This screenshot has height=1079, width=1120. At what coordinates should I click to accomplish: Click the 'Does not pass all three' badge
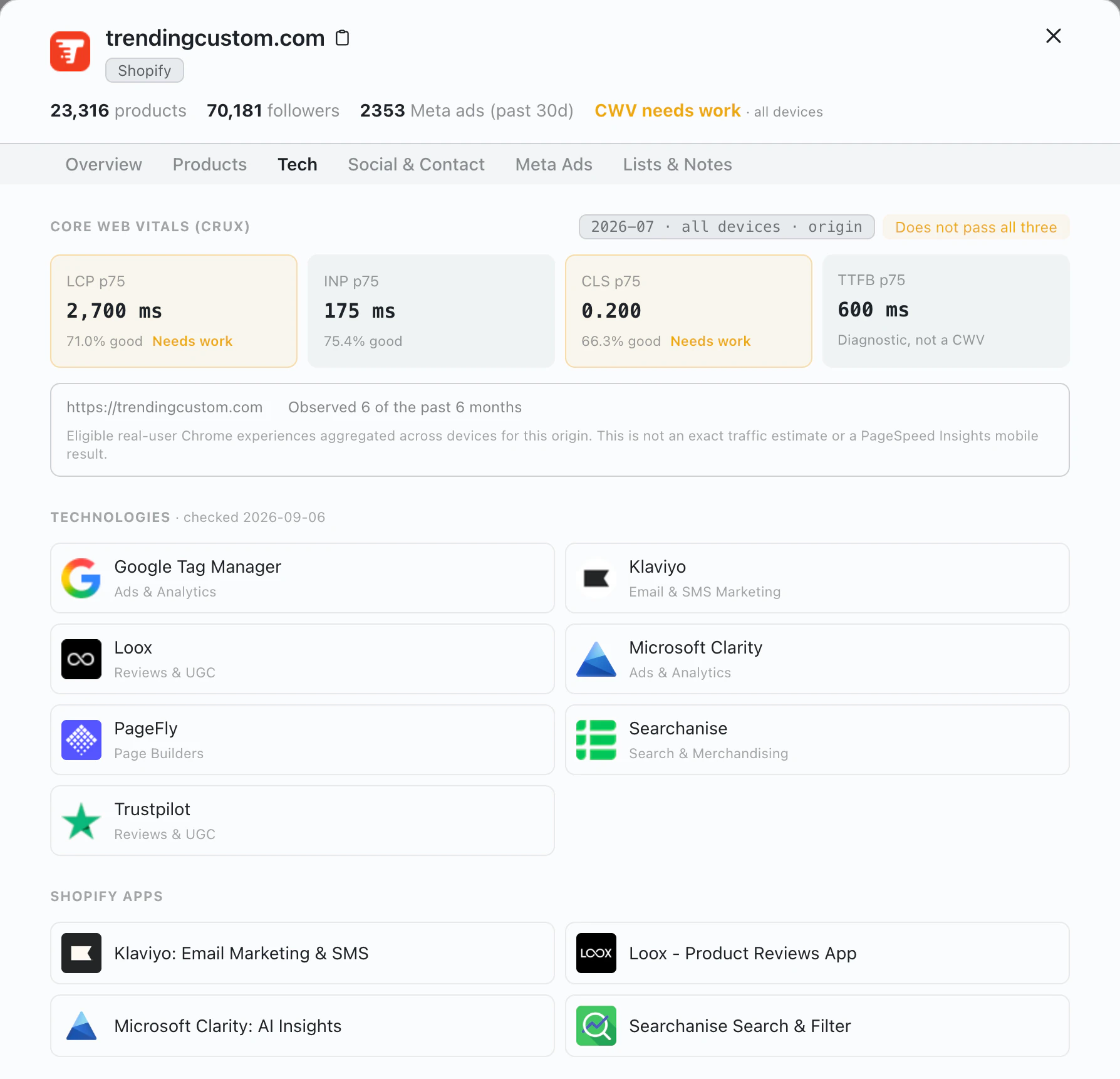point(976,227)
